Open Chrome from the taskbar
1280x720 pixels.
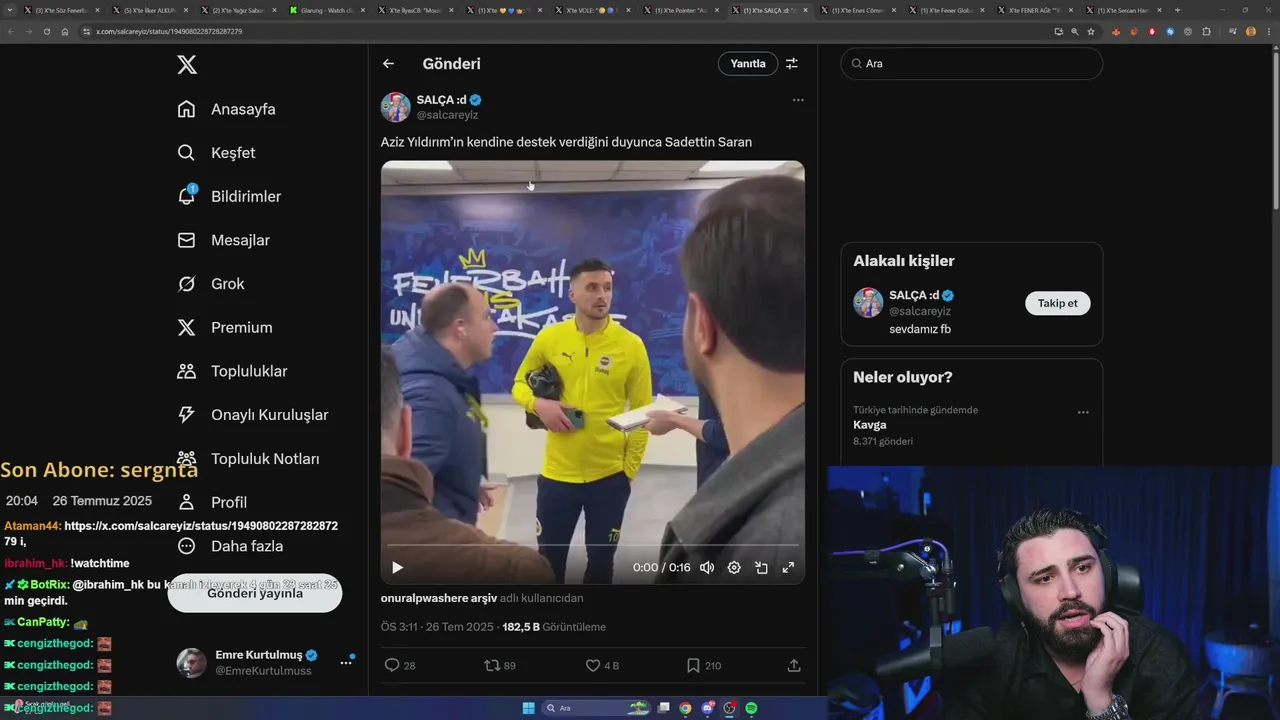tap(685, 708)
